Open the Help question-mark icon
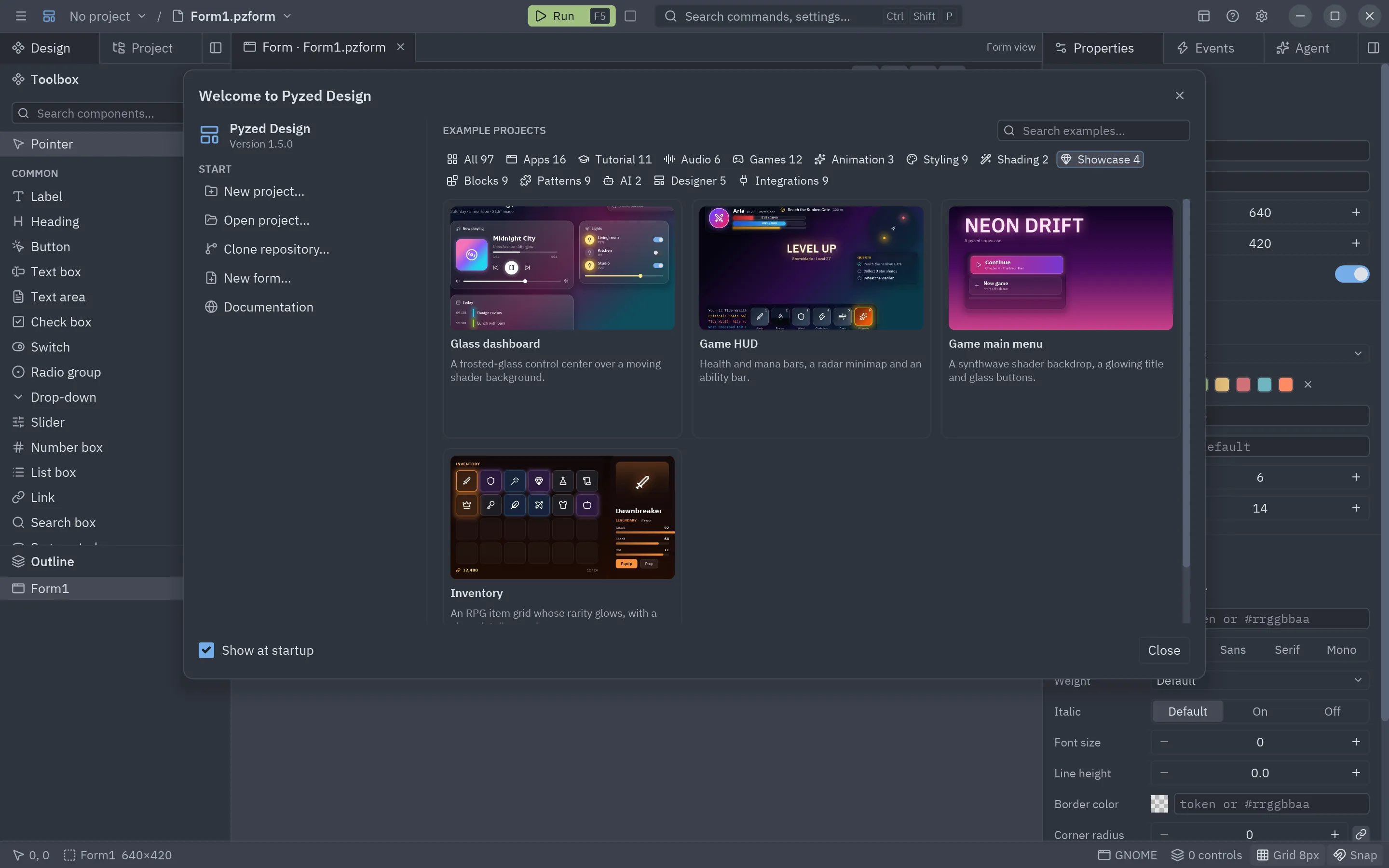The image size is (1389, 868). [1232, 16]
